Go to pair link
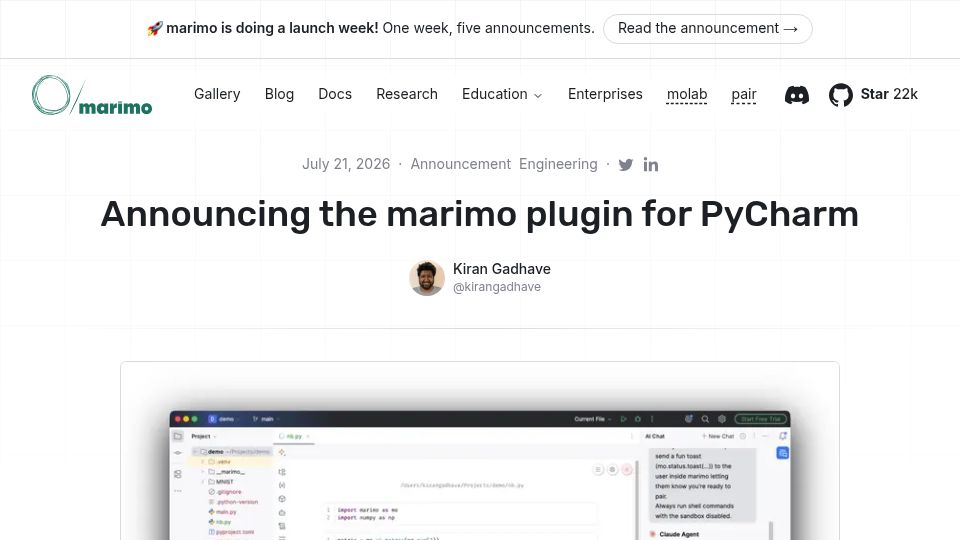 point(744,94)
